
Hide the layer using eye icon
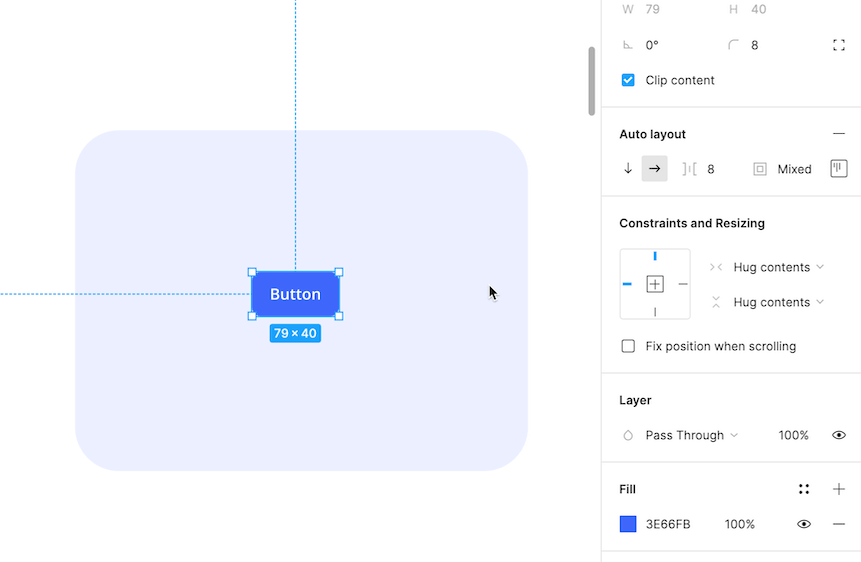(x=839, y=435)
